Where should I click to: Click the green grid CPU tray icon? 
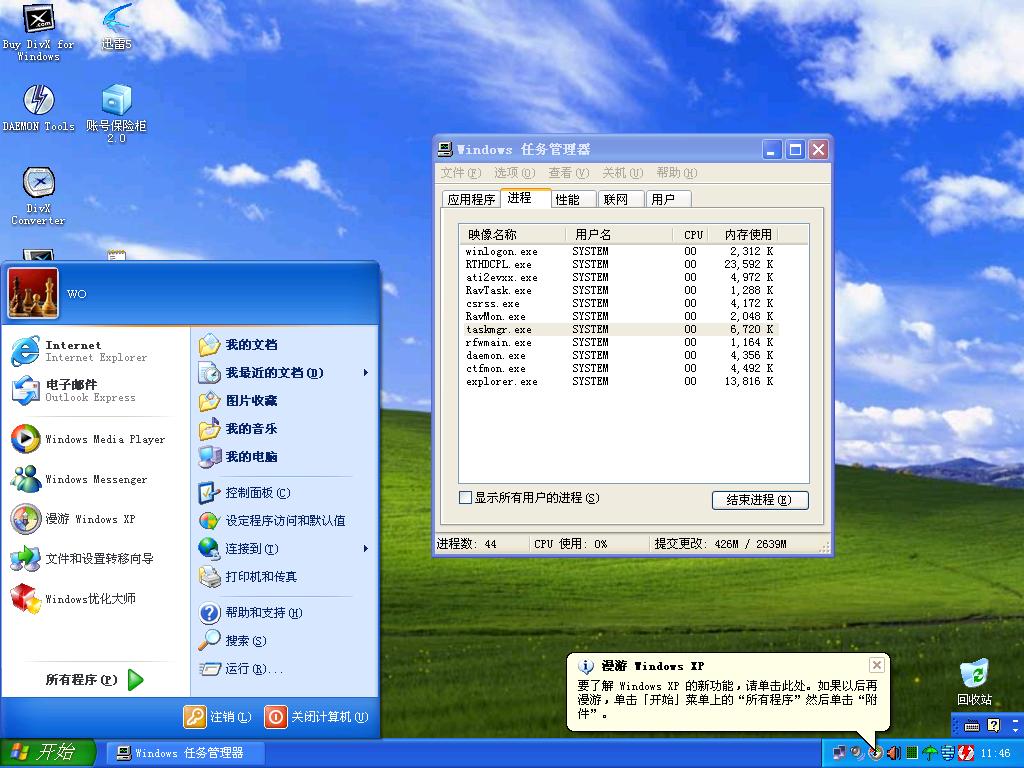click(x=912, y=753)
